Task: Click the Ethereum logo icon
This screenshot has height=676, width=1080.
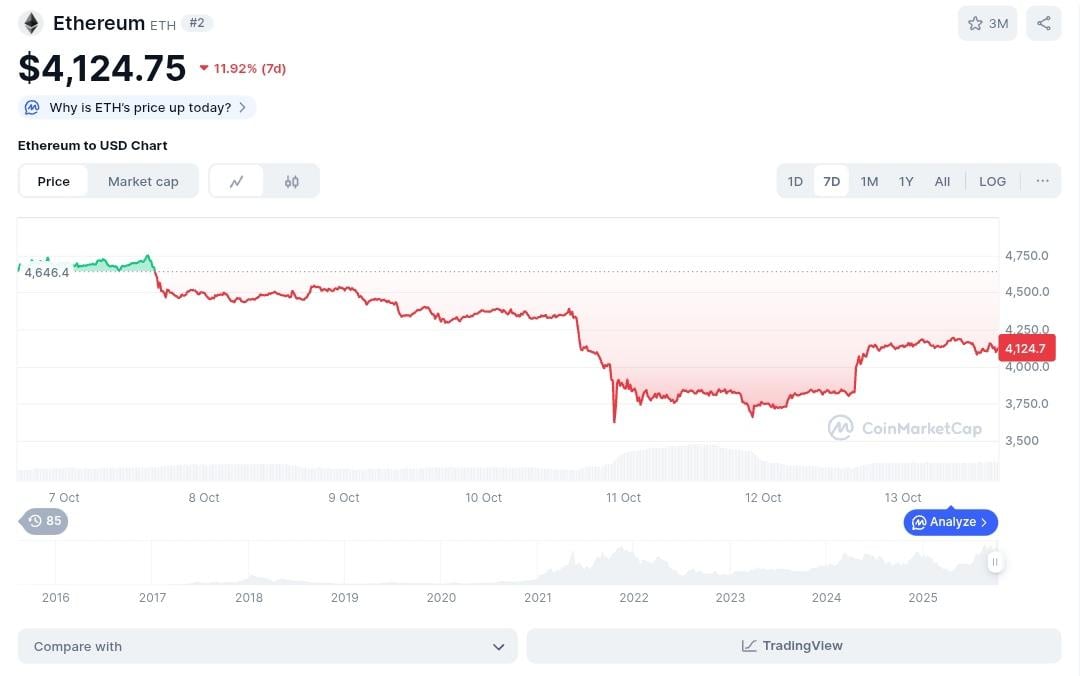Action: click(31, 23)
